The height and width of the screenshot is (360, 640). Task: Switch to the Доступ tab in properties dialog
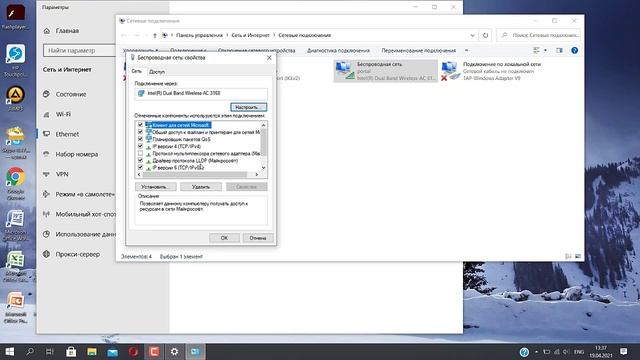point(157,71)
